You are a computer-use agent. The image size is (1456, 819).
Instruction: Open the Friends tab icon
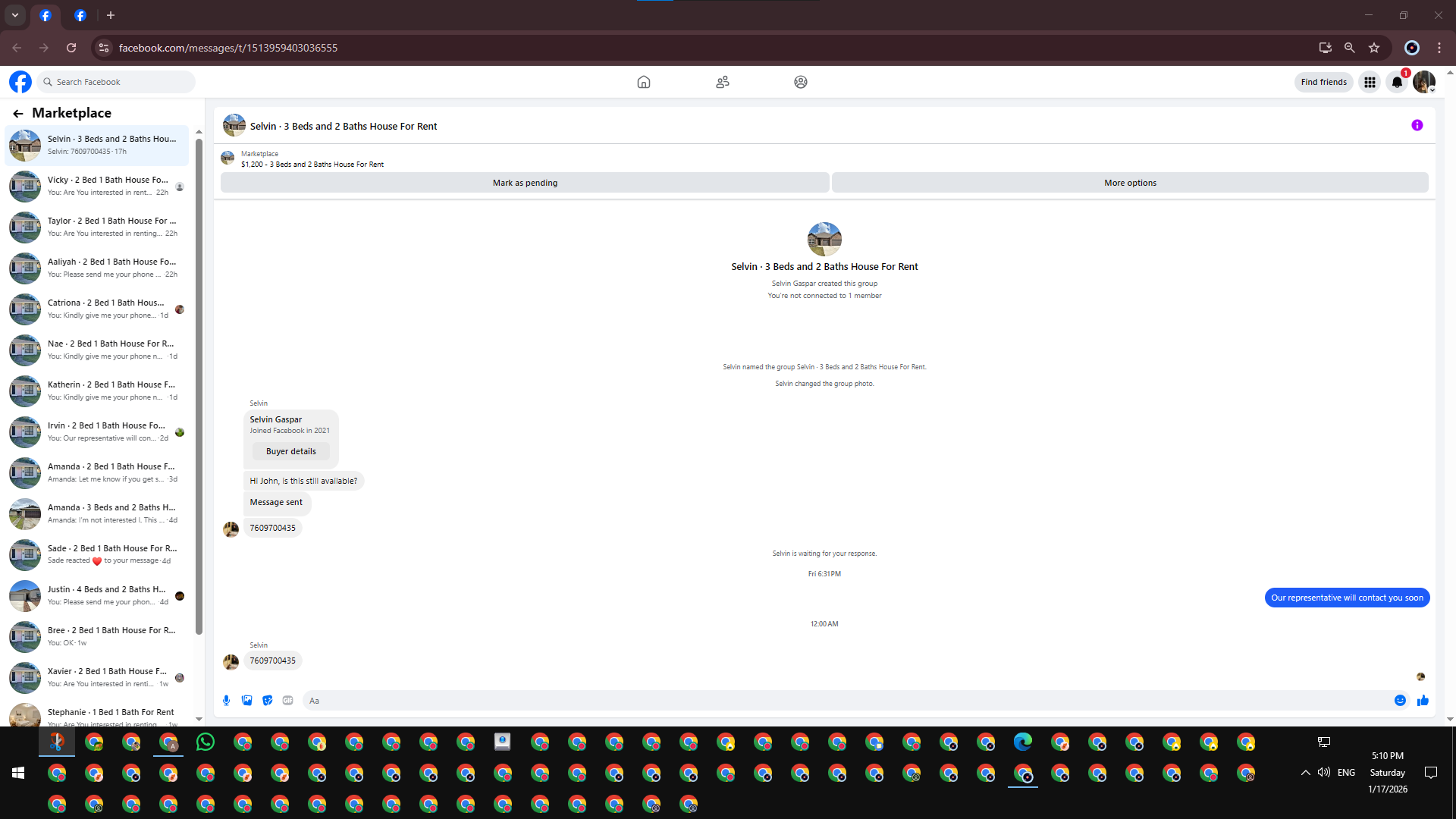coord(722,82)
